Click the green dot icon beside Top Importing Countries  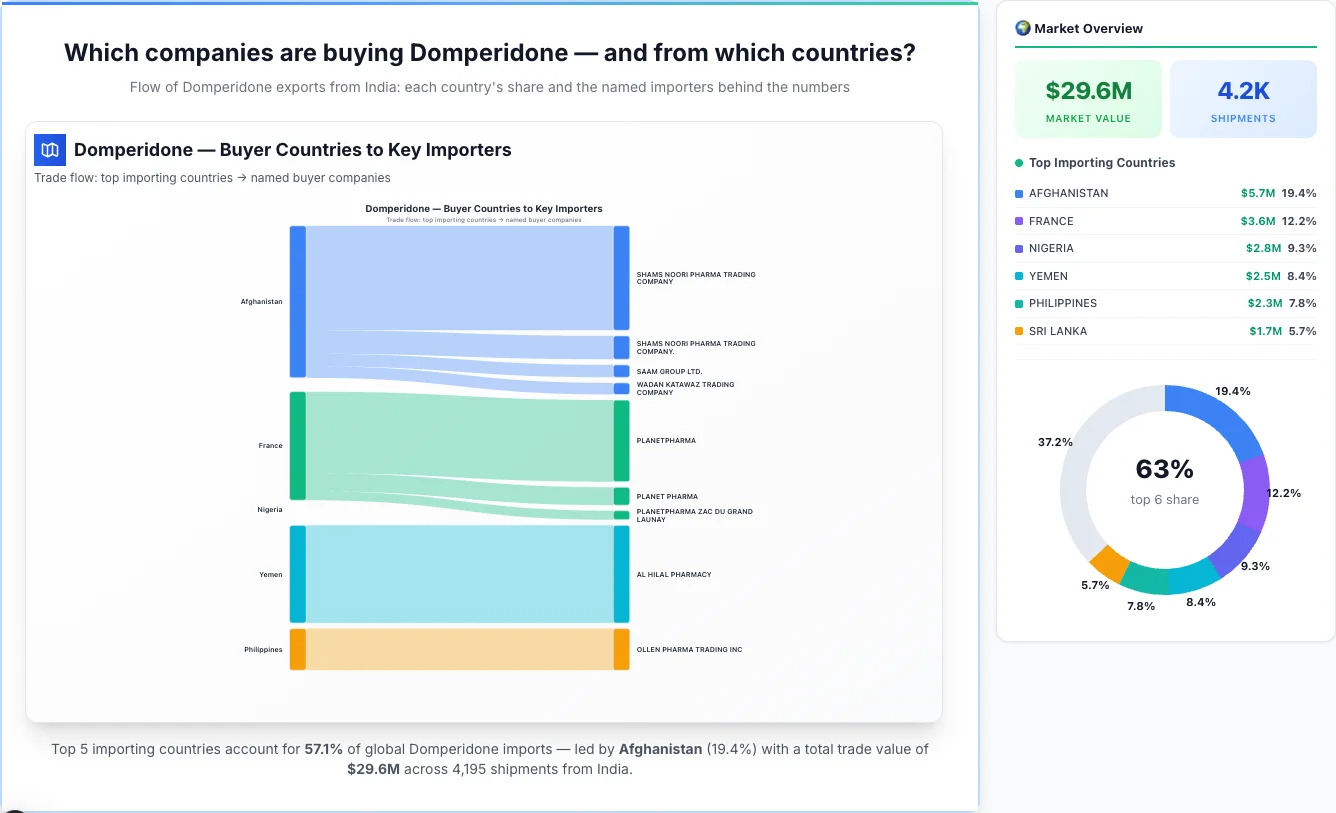tap(1017, 162)
